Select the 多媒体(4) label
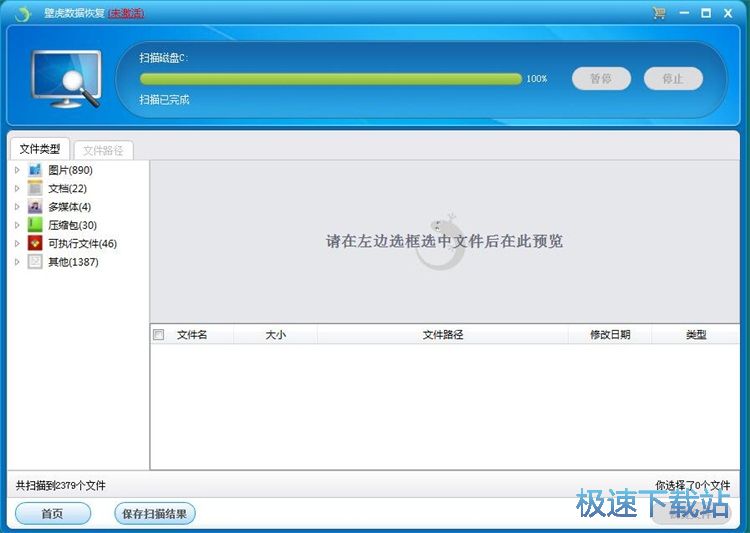The height and width of the screenshot is (533, 750). 69,207
